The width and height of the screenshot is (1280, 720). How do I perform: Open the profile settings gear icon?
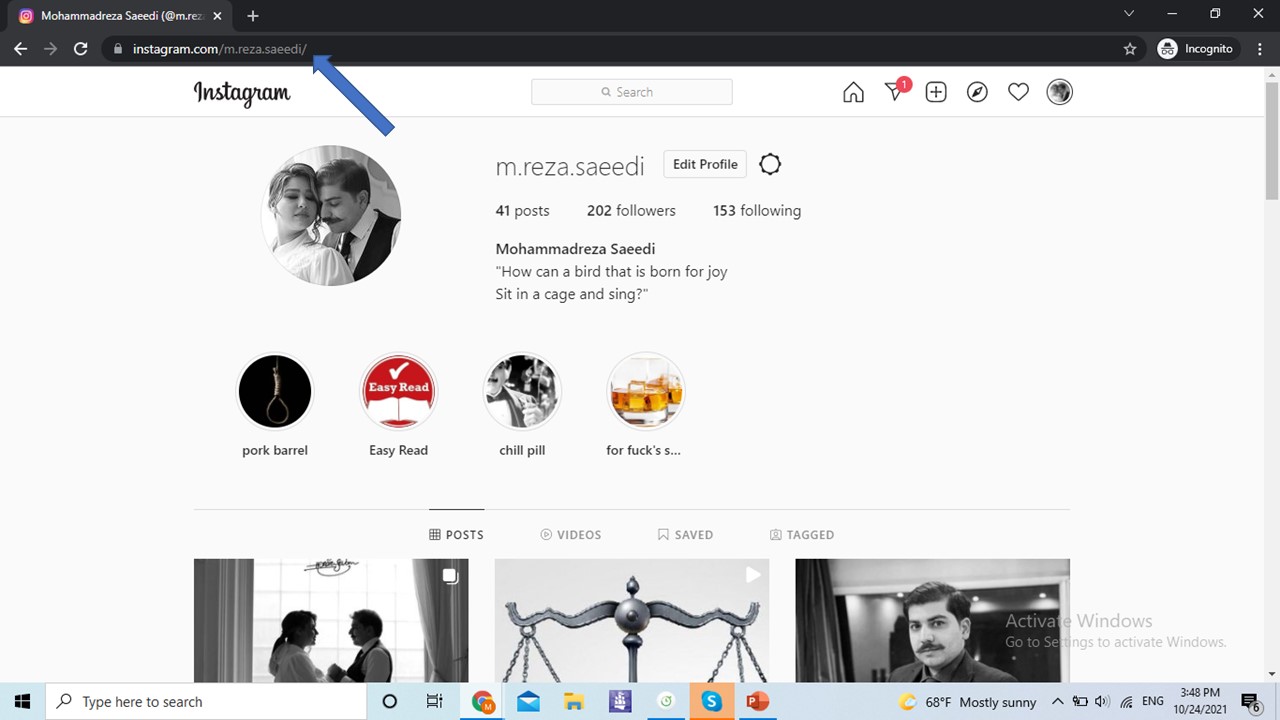[x=769, y=164]
